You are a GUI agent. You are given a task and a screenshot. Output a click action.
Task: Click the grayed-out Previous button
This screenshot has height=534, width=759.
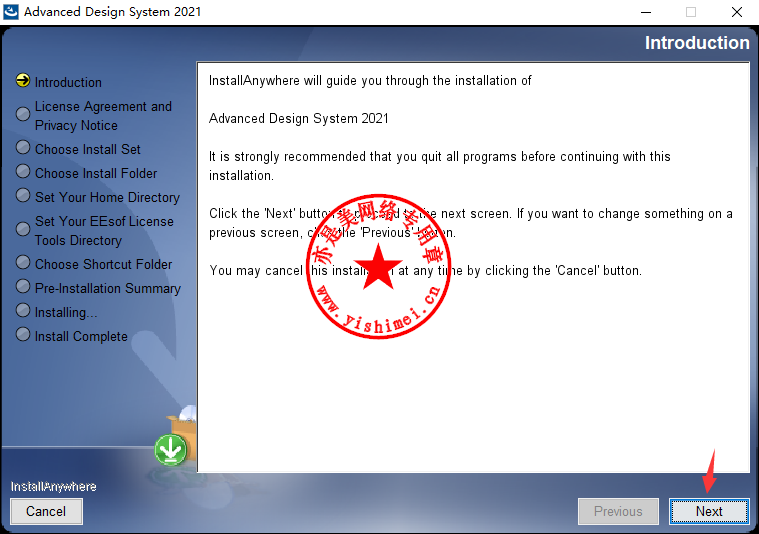[x=618, y=511]
